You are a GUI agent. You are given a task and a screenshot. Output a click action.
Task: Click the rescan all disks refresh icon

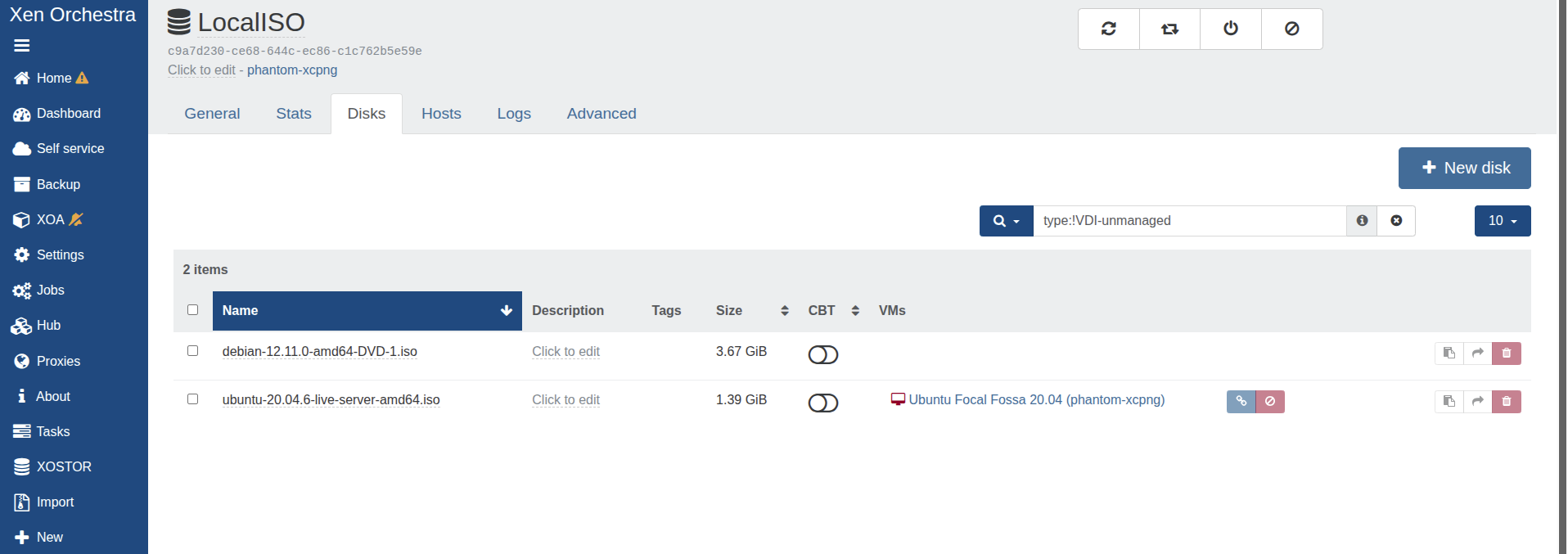click(x=1108, y=29)
